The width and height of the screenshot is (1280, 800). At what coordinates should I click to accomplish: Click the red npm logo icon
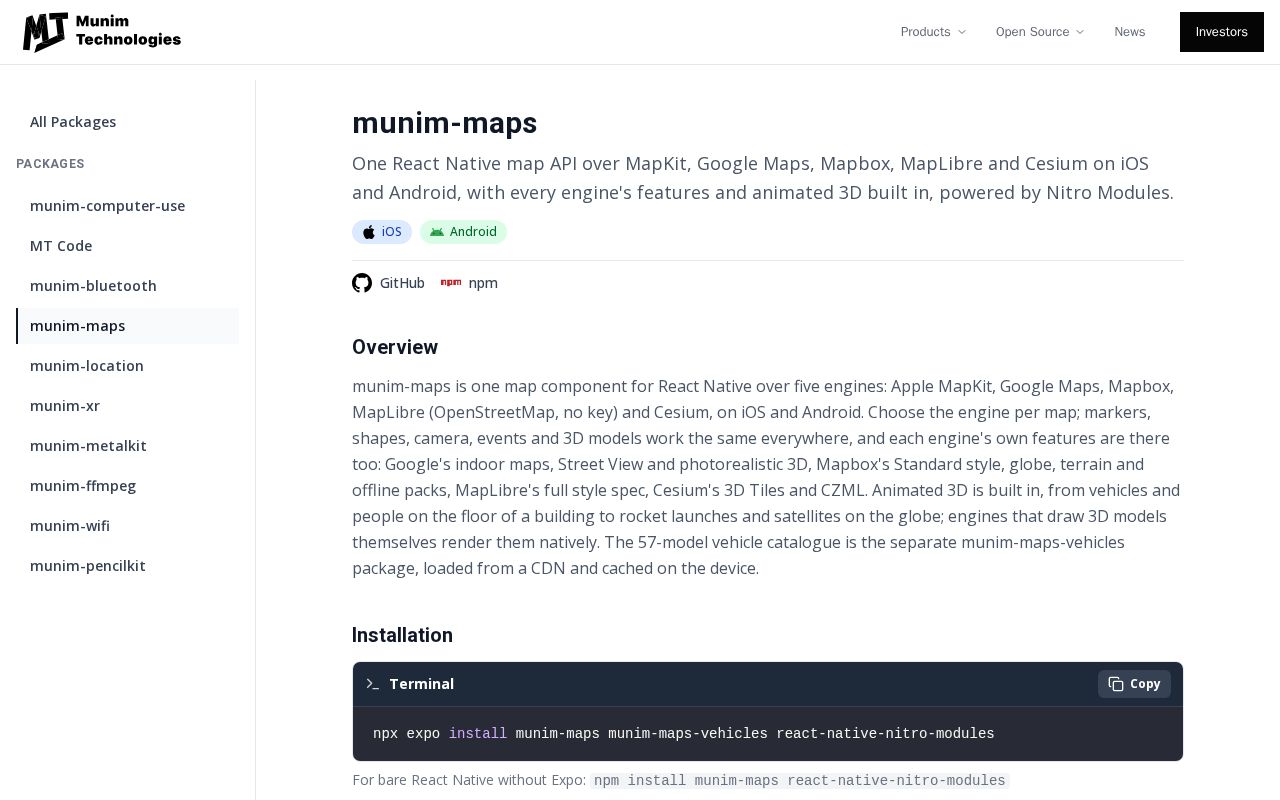tap(451, 283)
